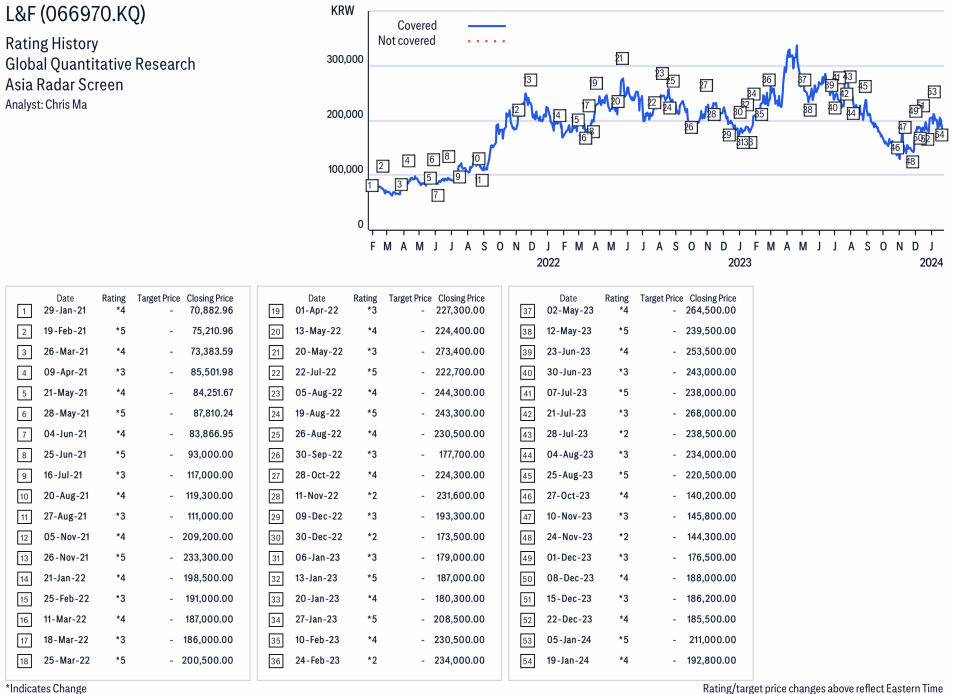This screenshot has width=955, height=694.
Task: Select chart marker 53 near January 2024
Action: click(x=932, y=92)
